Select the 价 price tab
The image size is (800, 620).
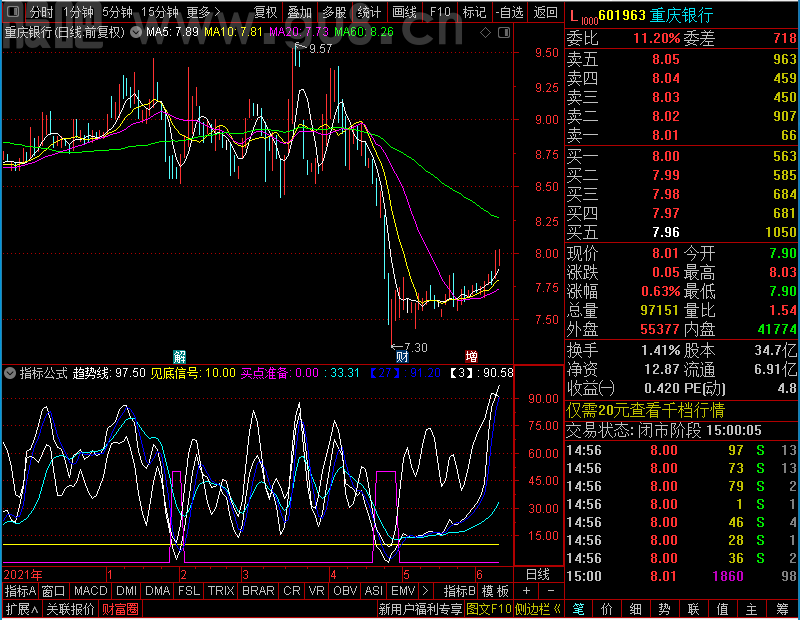click(607, 609)
